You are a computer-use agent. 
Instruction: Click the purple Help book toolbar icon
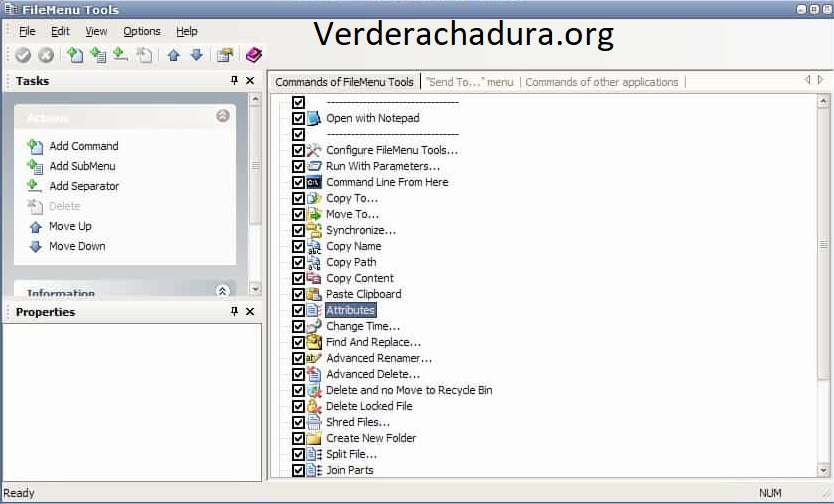(254, 55)
